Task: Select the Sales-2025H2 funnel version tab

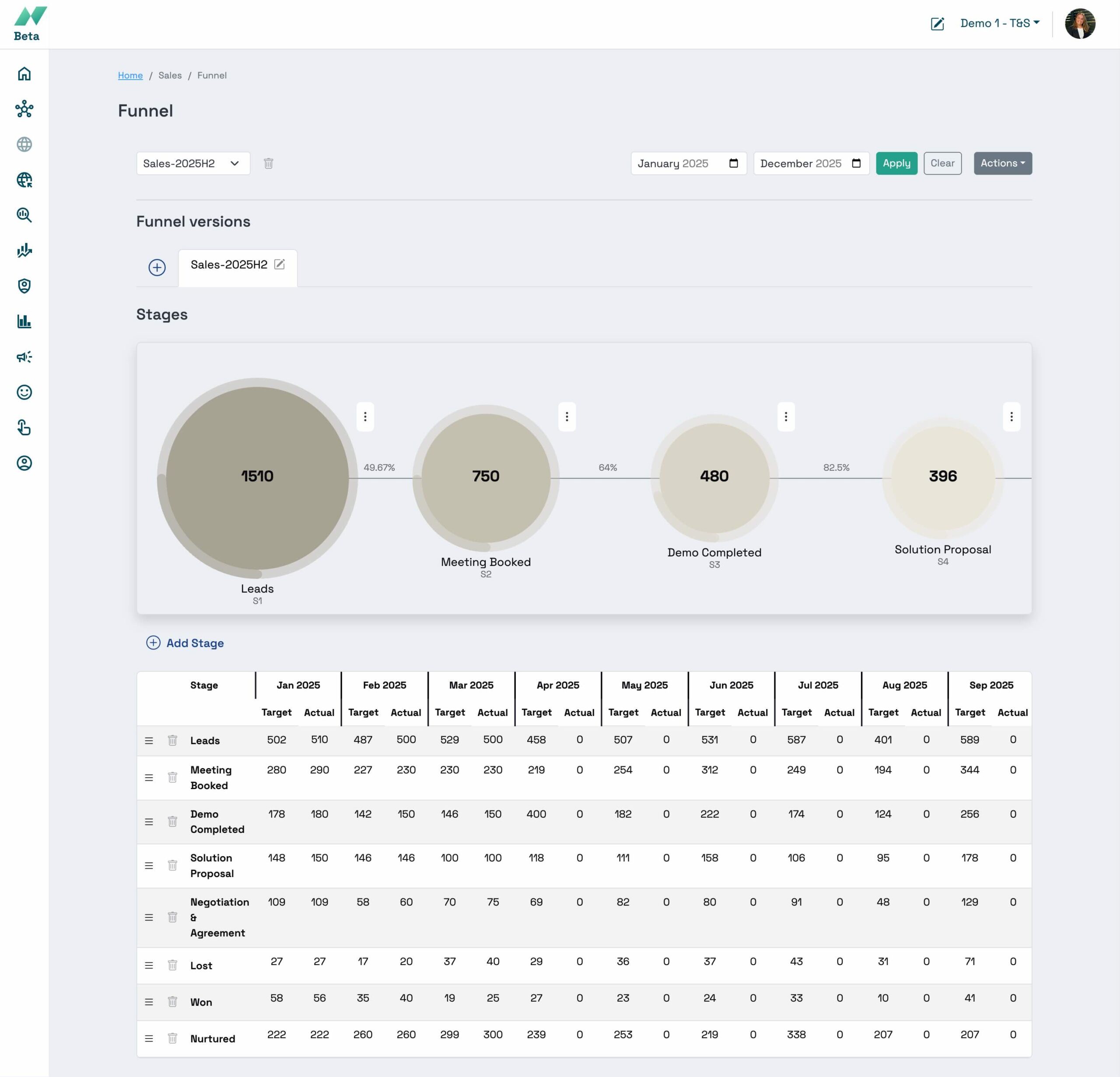Action: click(x=228, y=265)
